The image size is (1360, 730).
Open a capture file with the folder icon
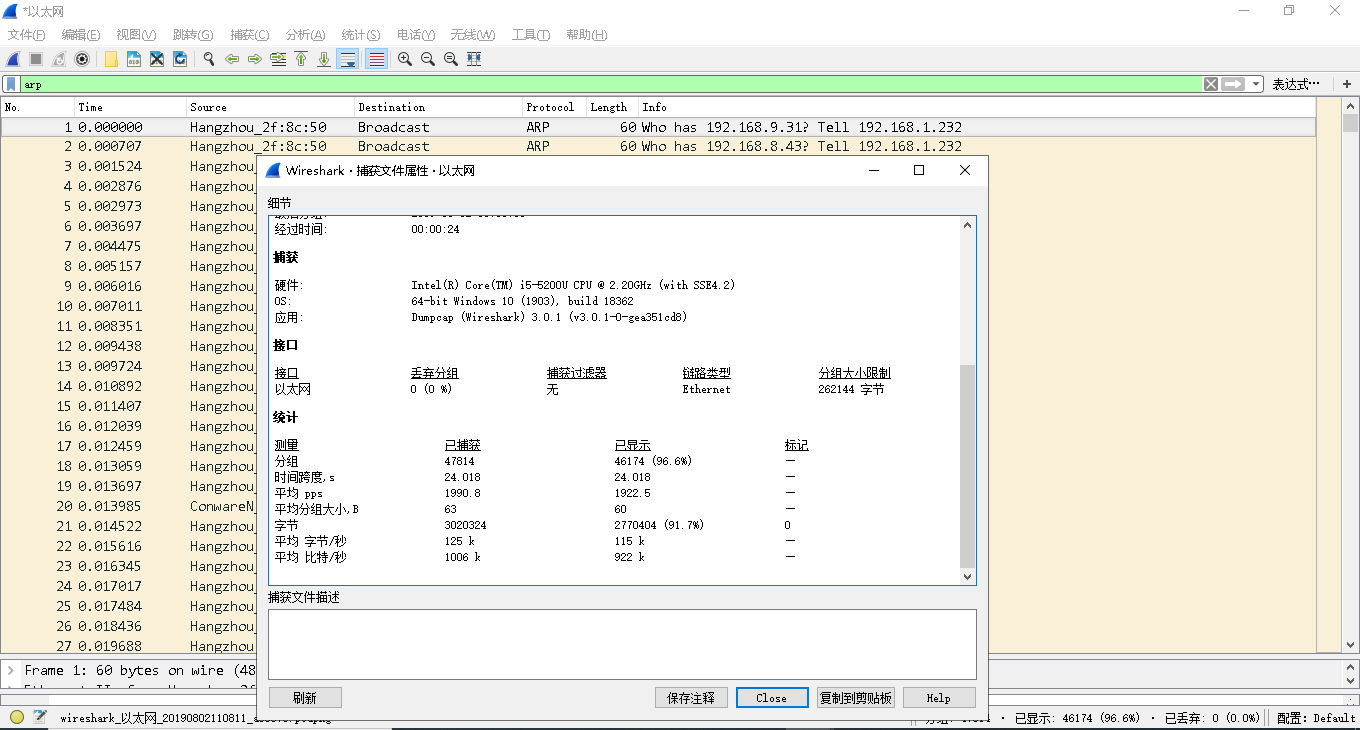pyautogui.click(x=111, y=59)
